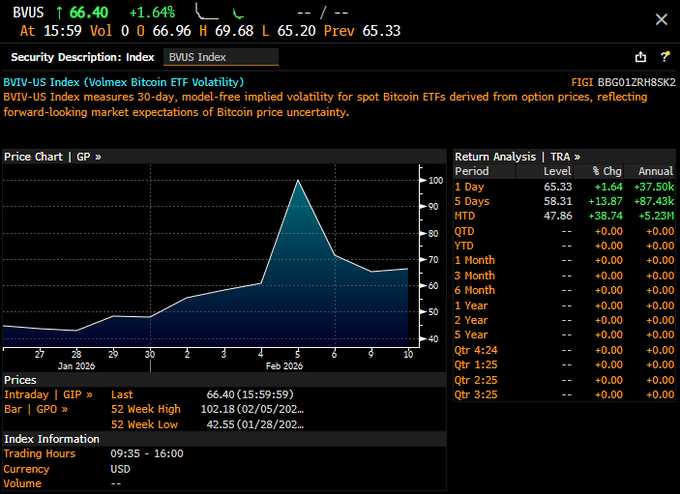Open Return Analysis TRA link

(517, 157)
